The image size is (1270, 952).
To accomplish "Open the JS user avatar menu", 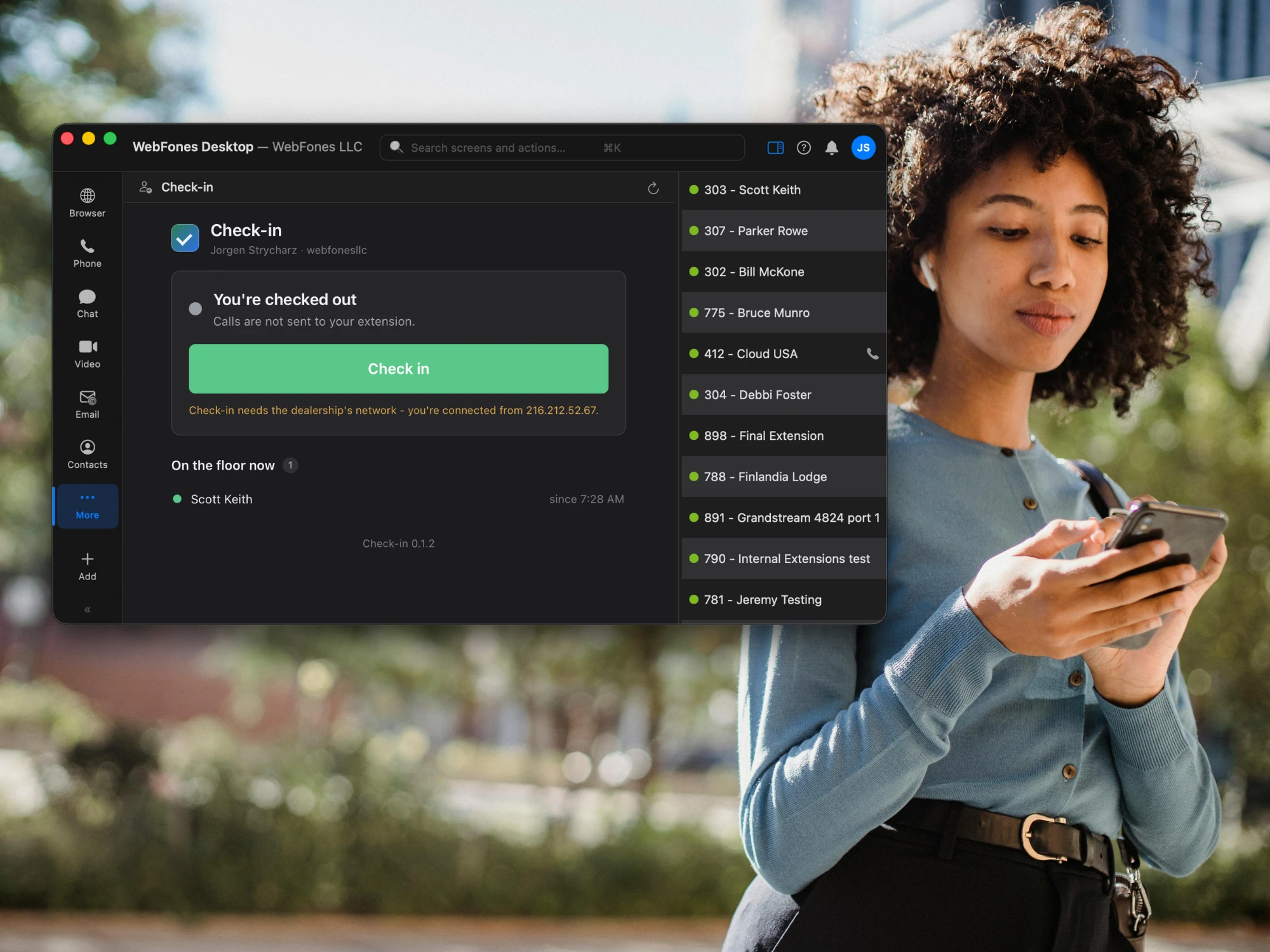I will pos(863,148).
